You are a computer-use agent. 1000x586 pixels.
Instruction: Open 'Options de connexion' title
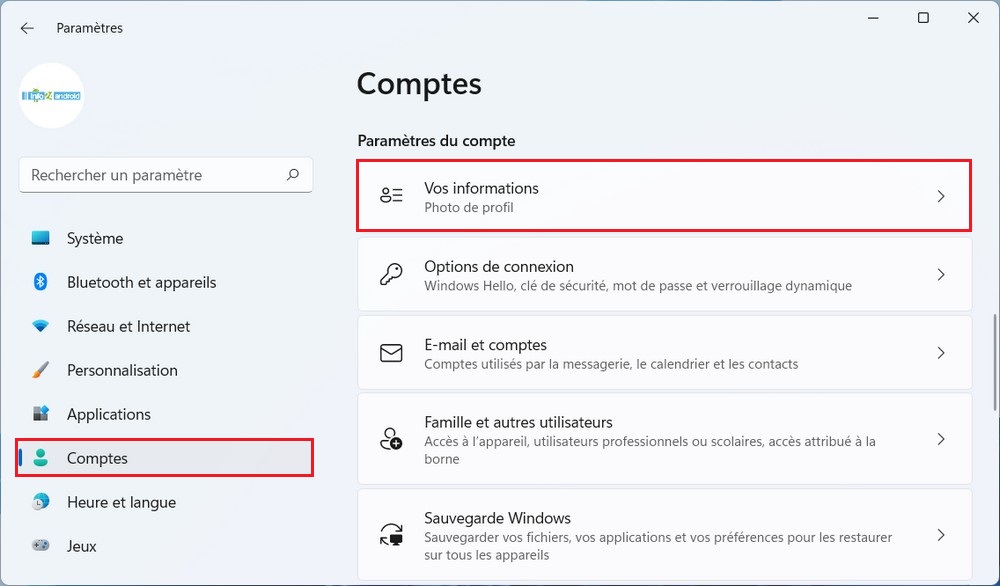click(499, 267)
